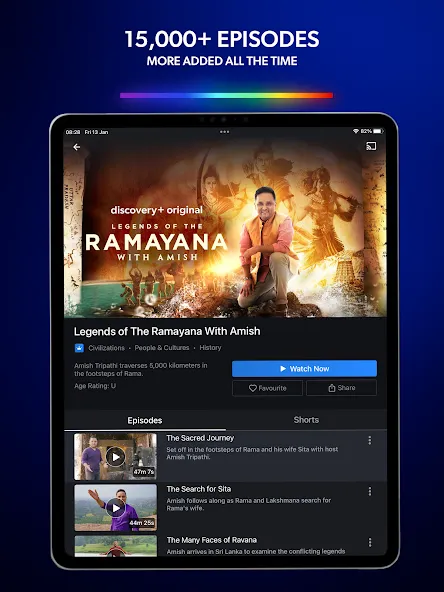Open options menu for The Search for Sita

[370, 491]
